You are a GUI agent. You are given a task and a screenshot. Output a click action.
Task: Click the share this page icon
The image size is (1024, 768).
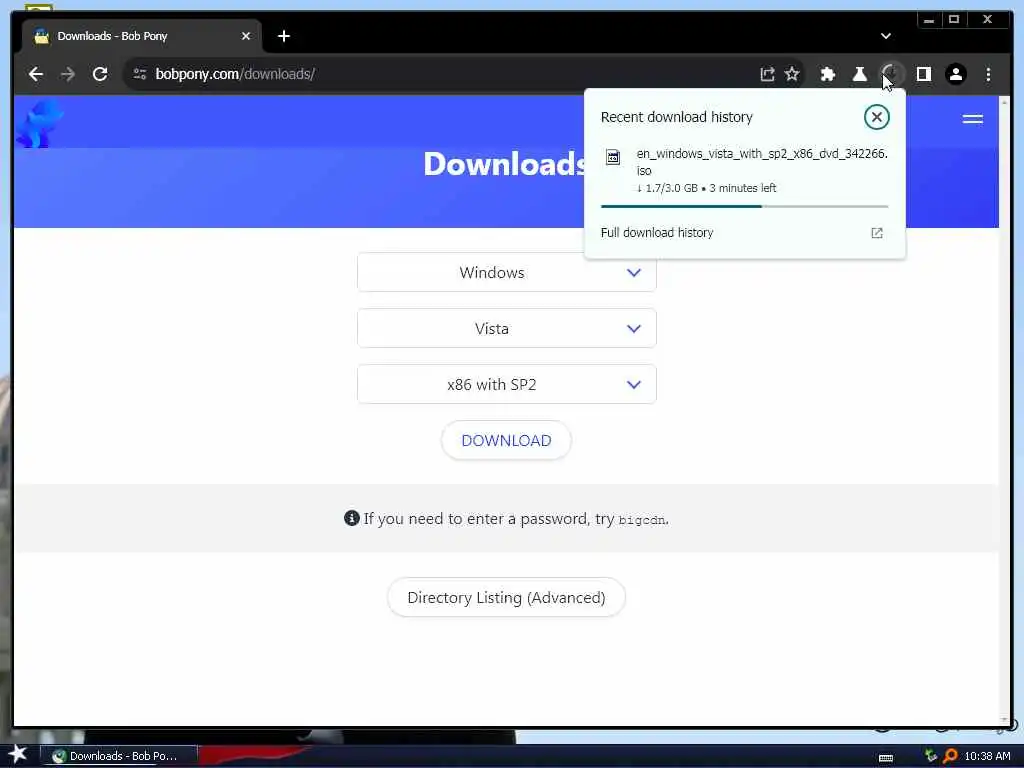pyautogui.click(x=767, y=74)
